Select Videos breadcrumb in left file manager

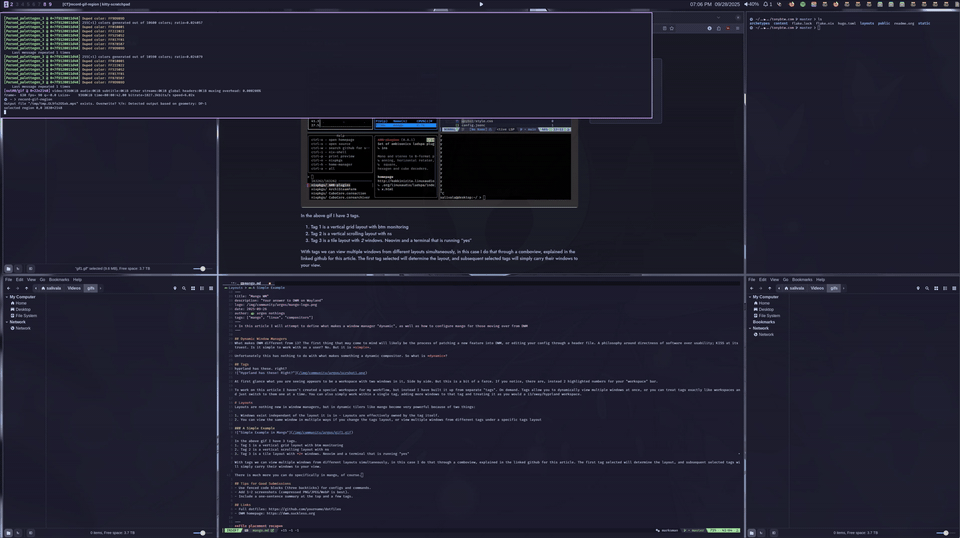coord(74,288)
